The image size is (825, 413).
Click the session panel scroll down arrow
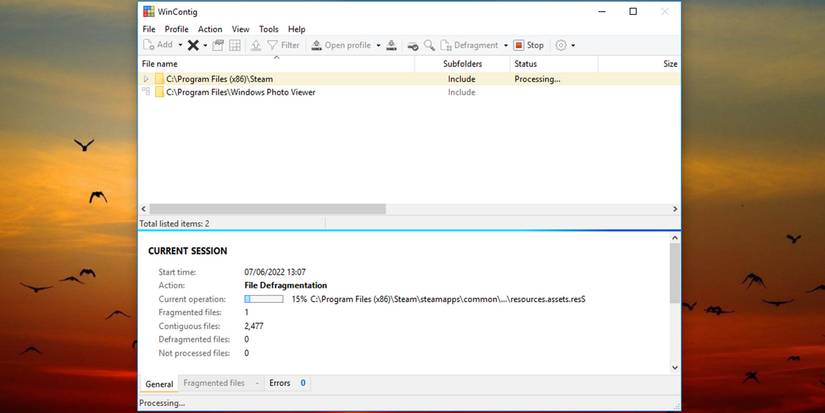point(675,368)
